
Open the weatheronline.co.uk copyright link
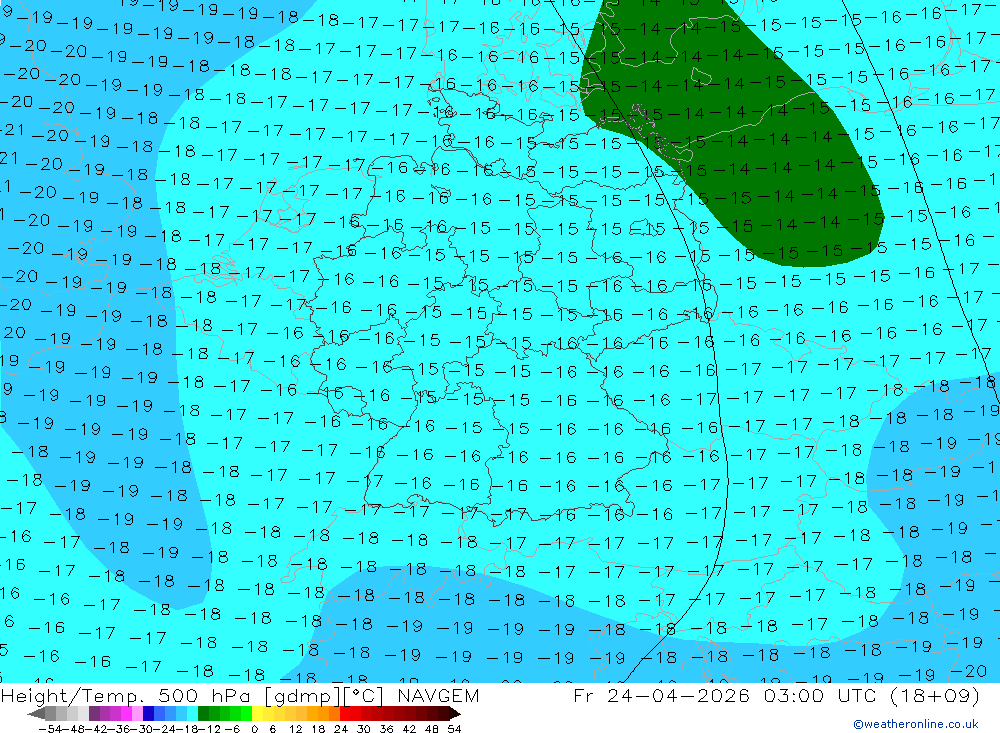coord(916,724)
